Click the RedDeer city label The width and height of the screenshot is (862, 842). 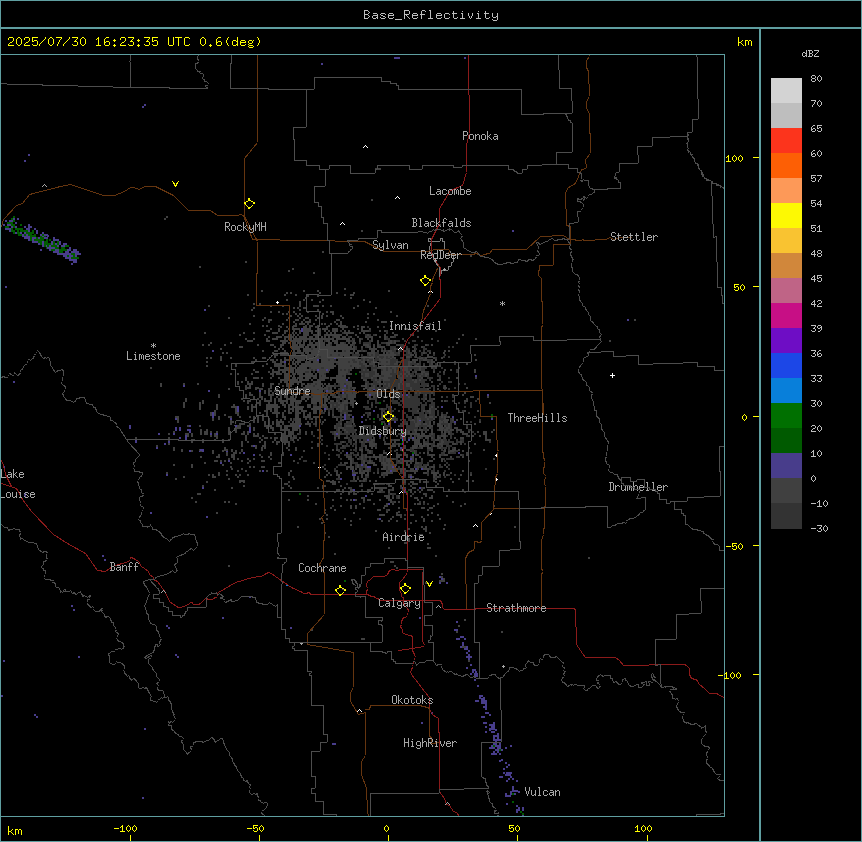coord(440,255)
